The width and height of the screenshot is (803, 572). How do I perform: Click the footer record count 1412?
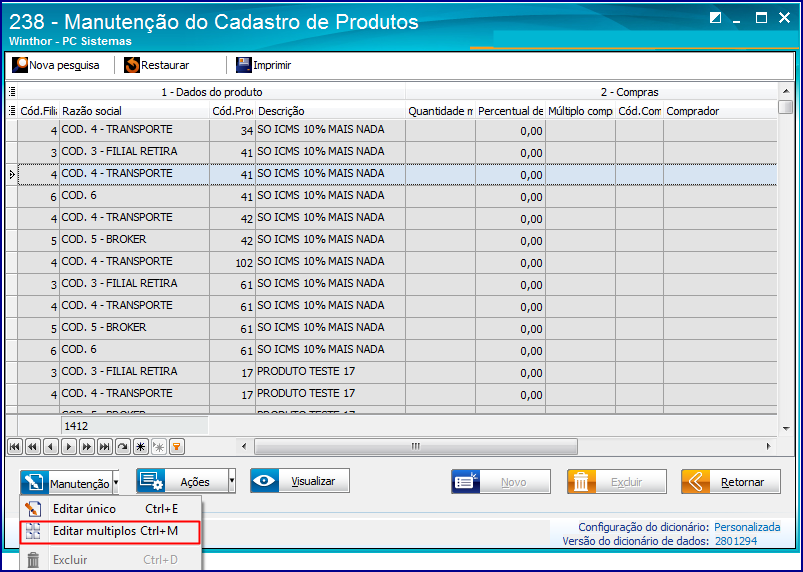tap(134, 426)
